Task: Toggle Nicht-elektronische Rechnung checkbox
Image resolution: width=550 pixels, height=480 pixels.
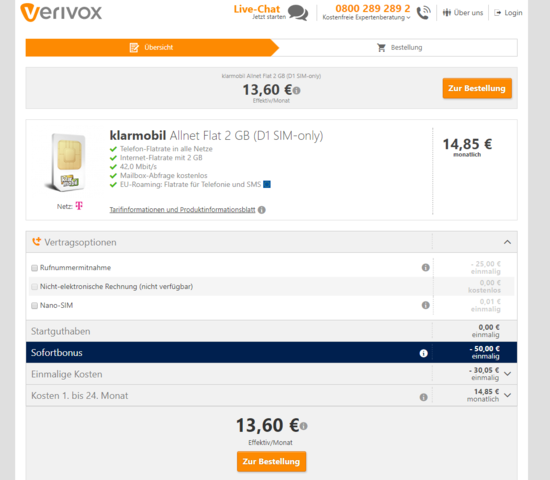Action: coord(34,287)
